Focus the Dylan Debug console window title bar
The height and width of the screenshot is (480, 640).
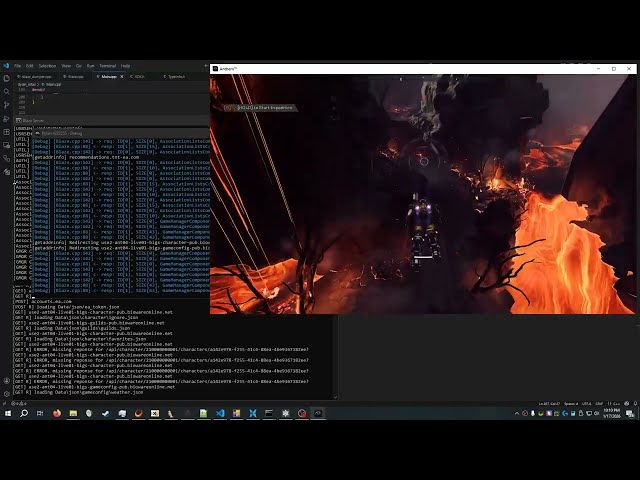click(121, 133)
